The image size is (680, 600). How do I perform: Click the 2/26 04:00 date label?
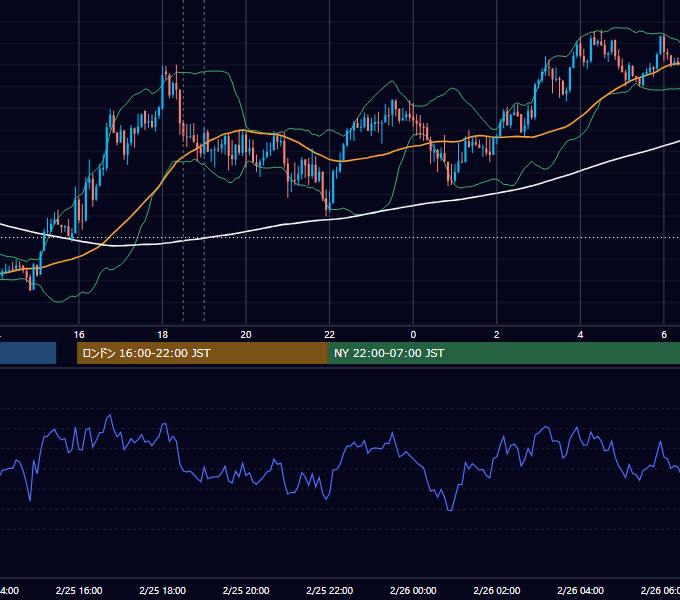coord(580,590)
